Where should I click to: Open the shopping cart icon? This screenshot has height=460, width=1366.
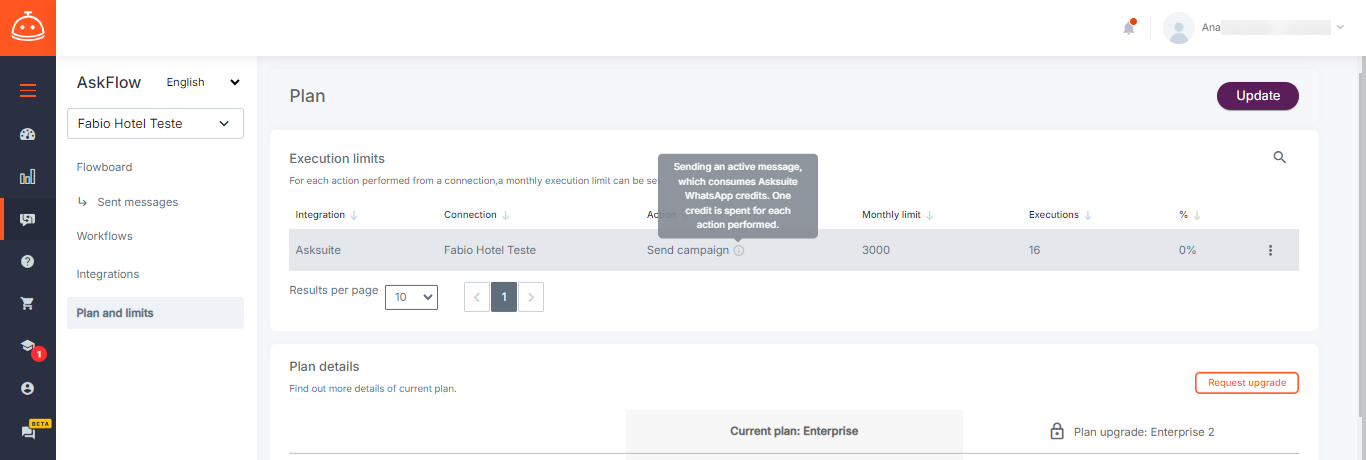(x=28, y=303)
